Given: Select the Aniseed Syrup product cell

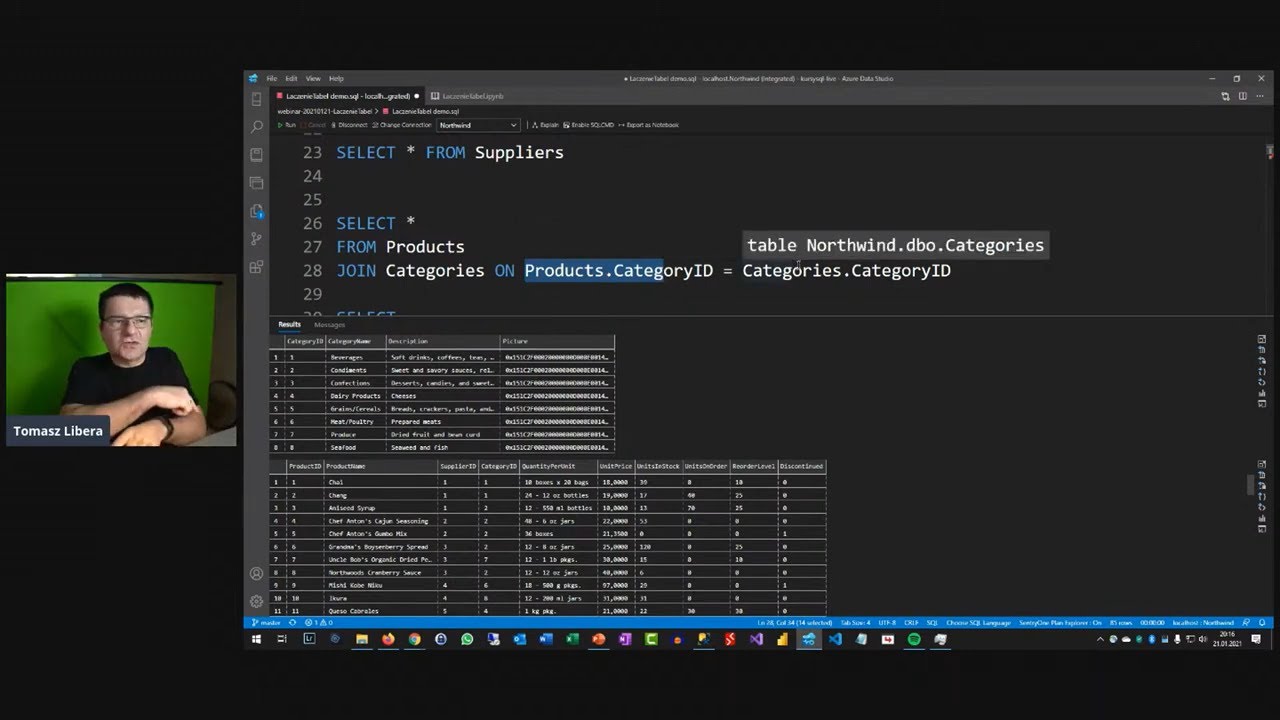Looking at the screenshot, I should tap(381, 508).
